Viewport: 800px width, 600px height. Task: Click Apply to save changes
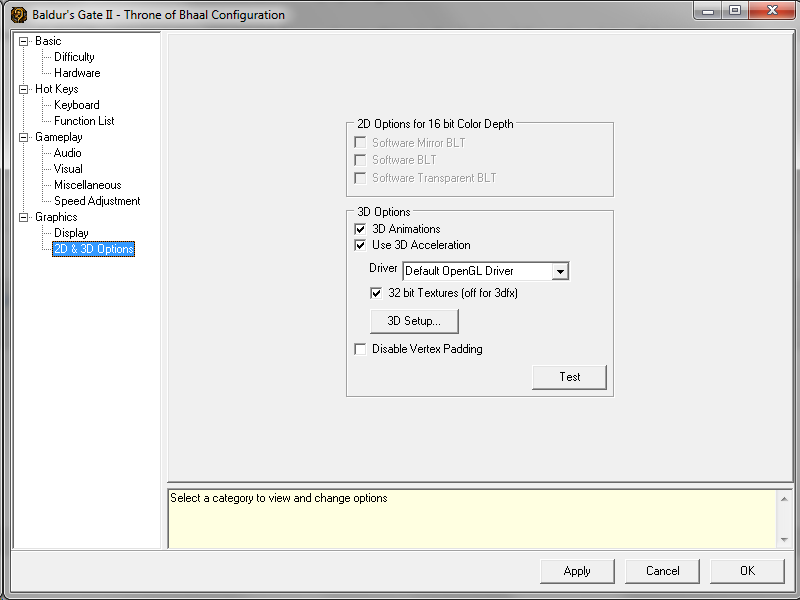pos(577,571)
